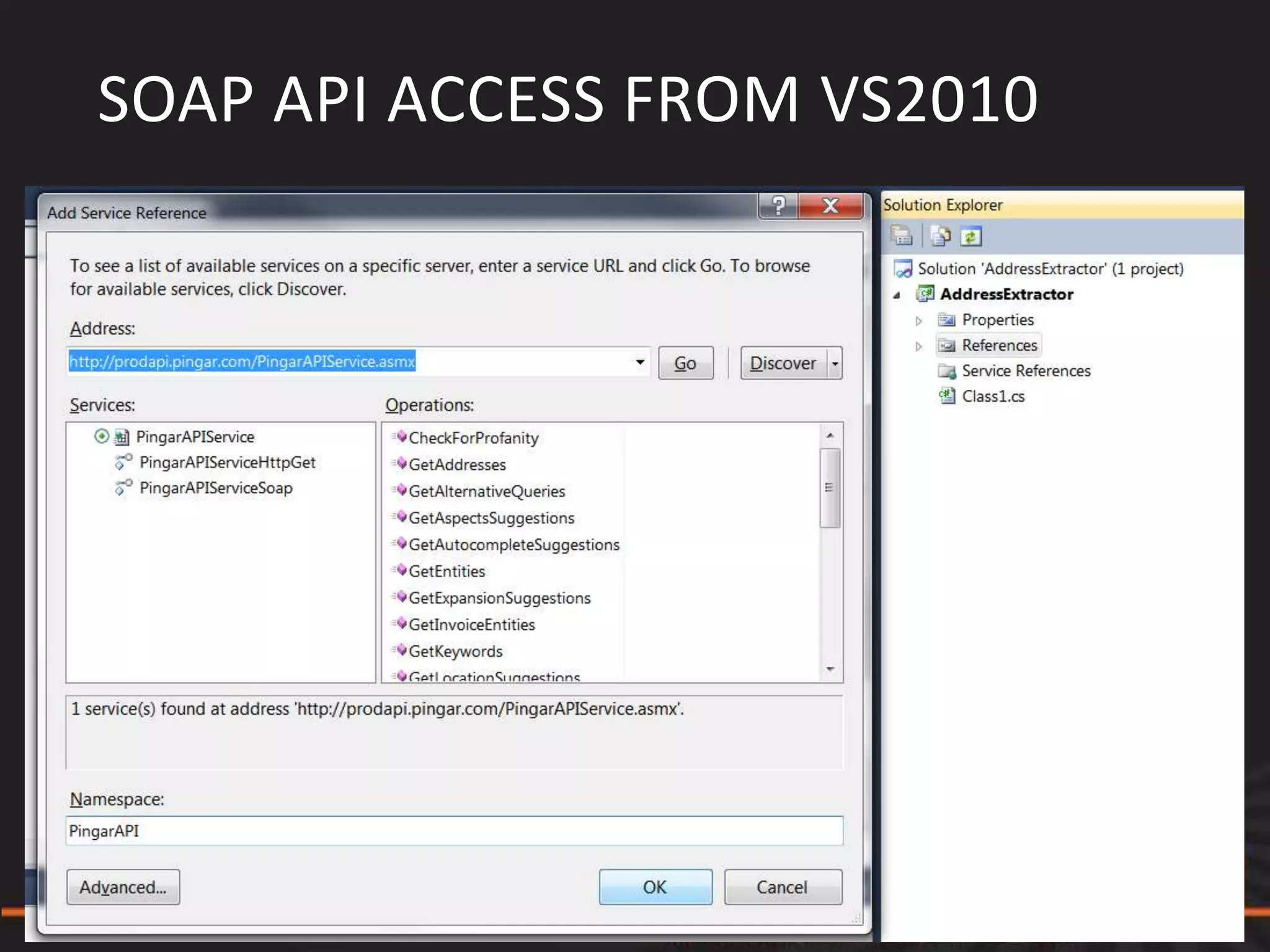Click the solution icon beside Solution 'AddressExtractor'
The height and width of the screenshot is (952, 1270).
pyautogui.click(x=902, y=269)
